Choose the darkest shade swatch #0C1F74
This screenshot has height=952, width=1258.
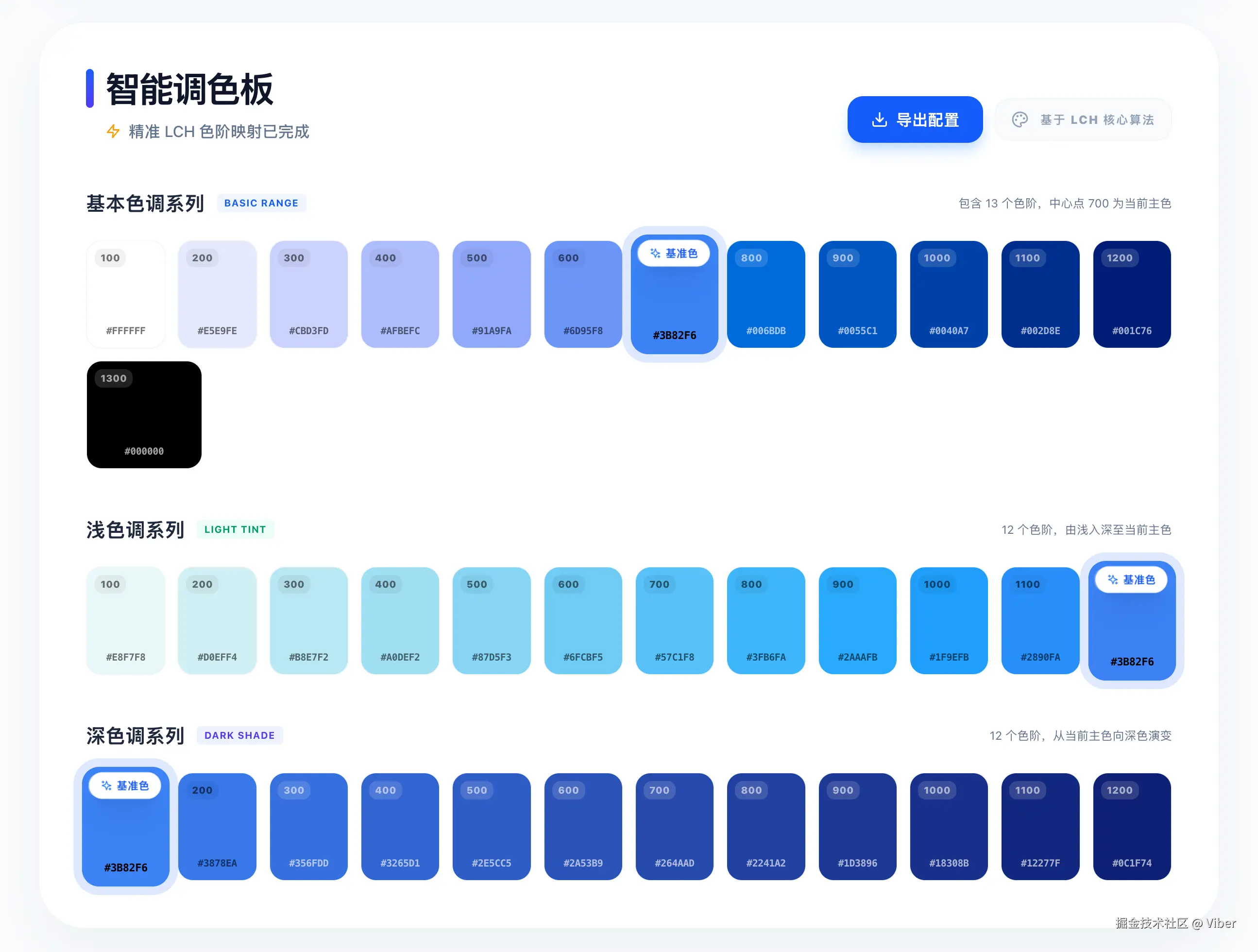pyautogui.click(x=1132, y=826)
